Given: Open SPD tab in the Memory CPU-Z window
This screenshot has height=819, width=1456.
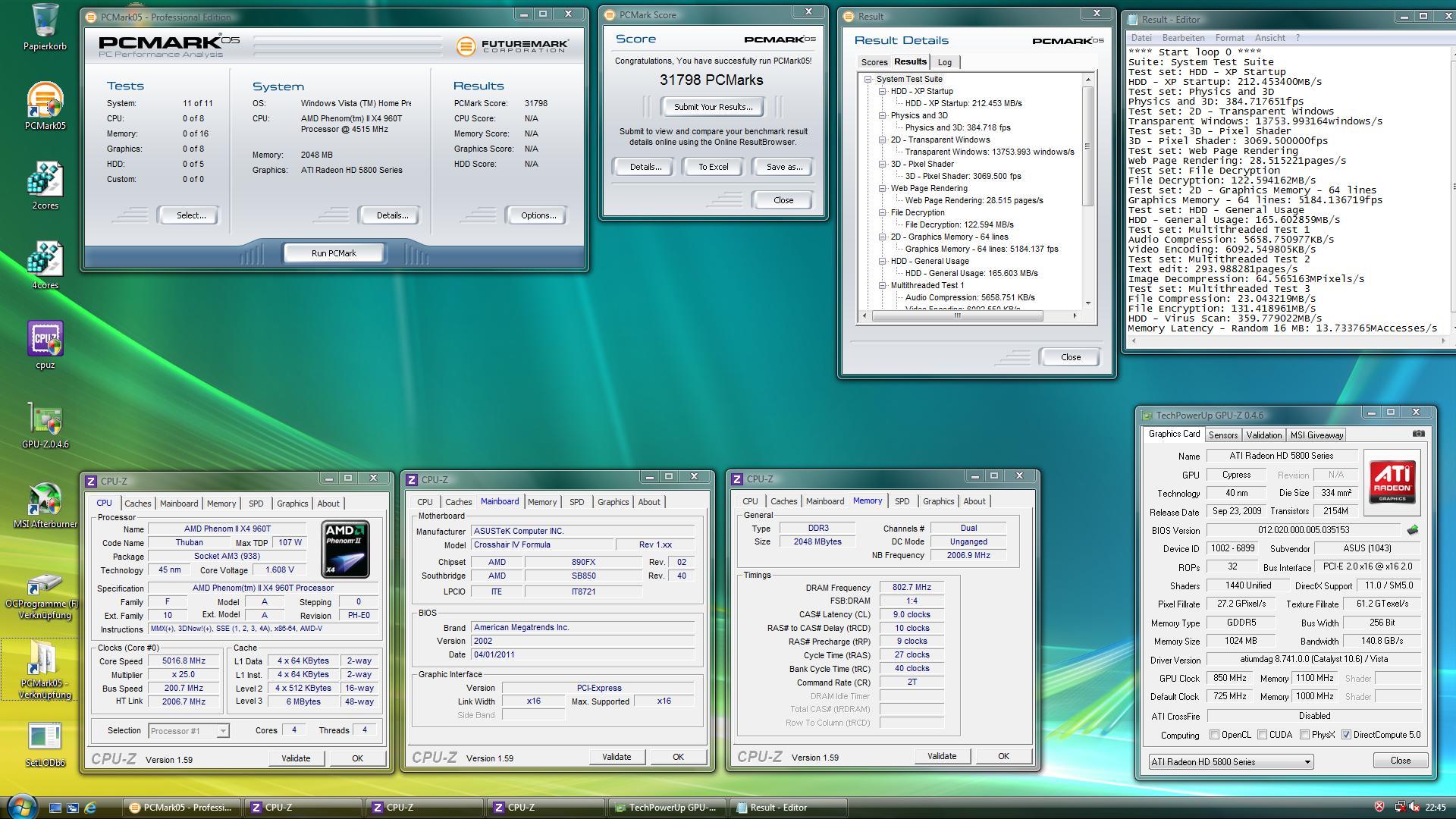Looking at the screenshot, I should point(902,501).
